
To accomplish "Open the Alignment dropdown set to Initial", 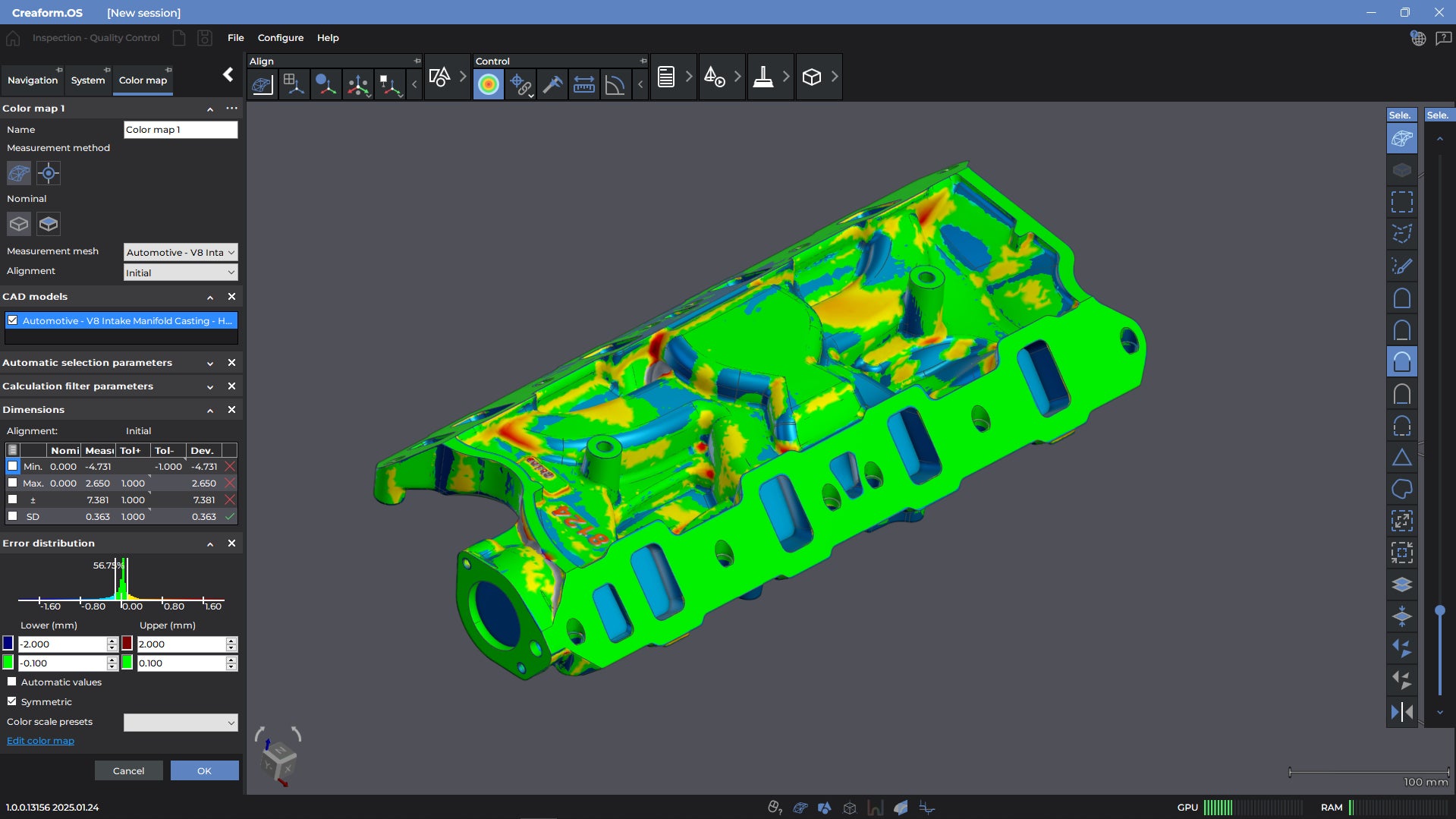I will click(181, 272).
